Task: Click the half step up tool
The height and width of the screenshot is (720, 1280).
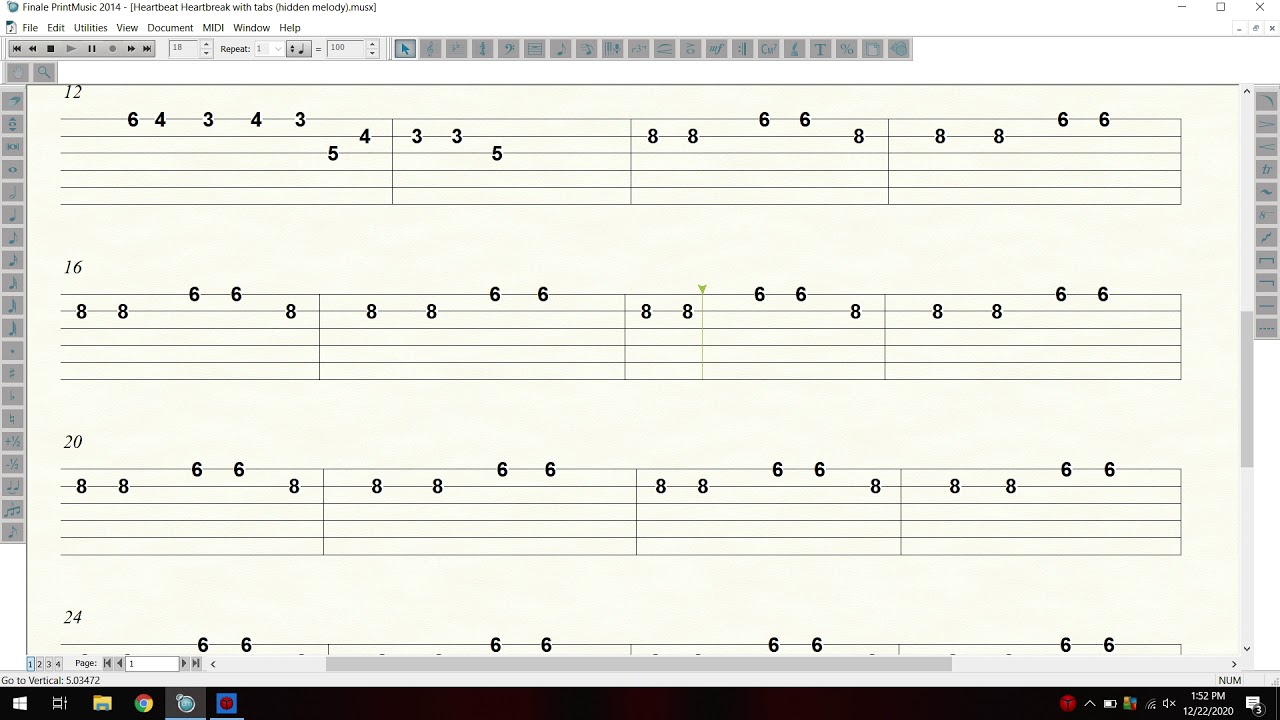Action: 13,441
